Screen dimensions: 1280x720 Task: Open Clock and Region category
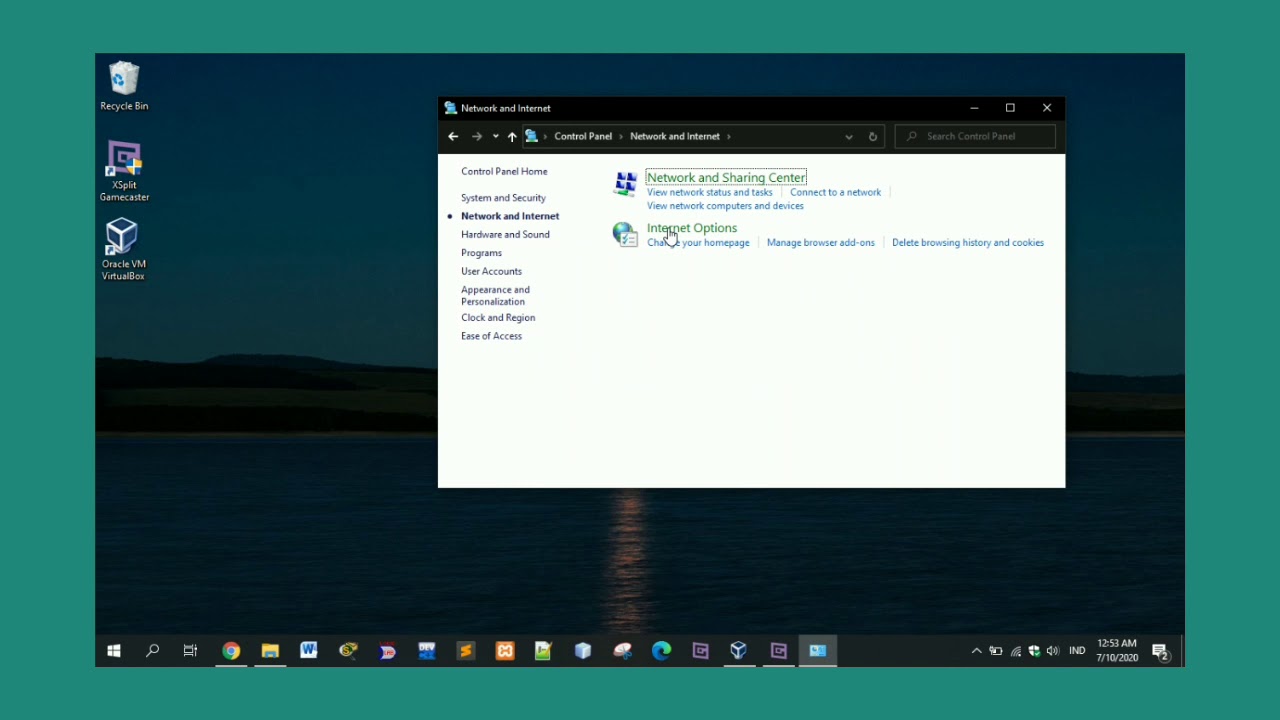pyautogui.click(x=498, y=318)
